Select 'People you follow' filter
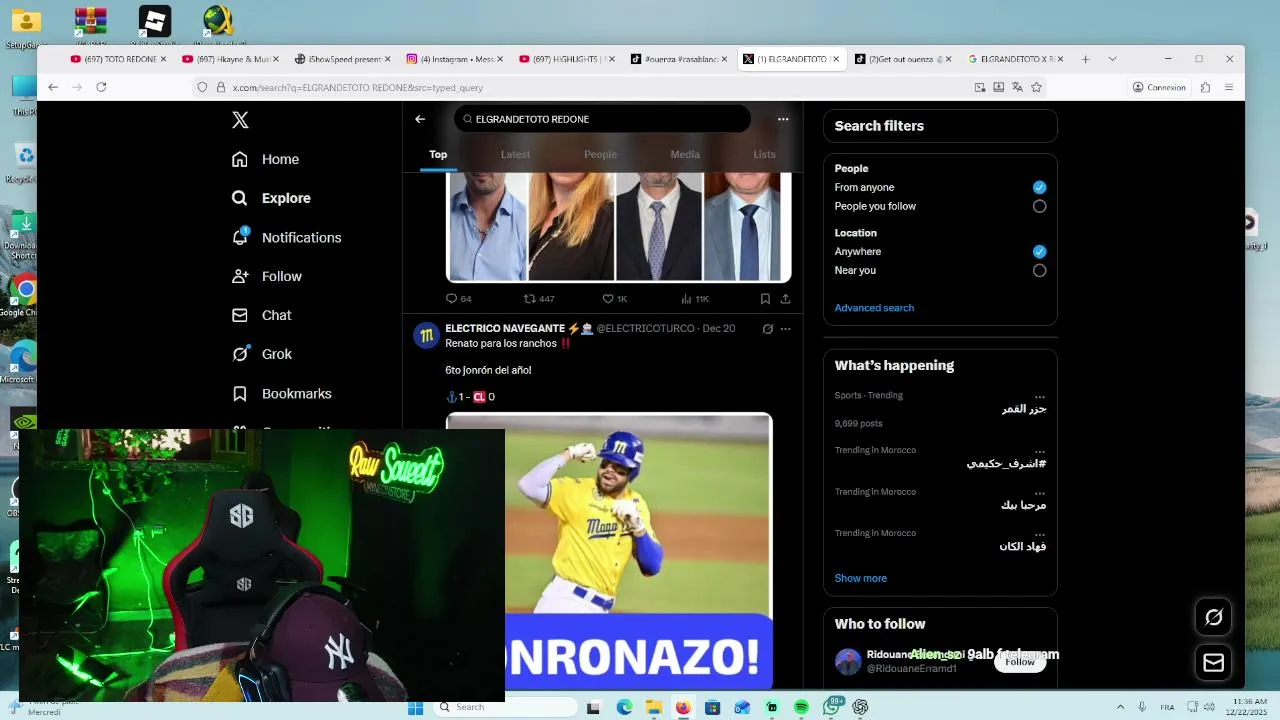This screenshot has height=720, width=1280. click(1039, 206)
